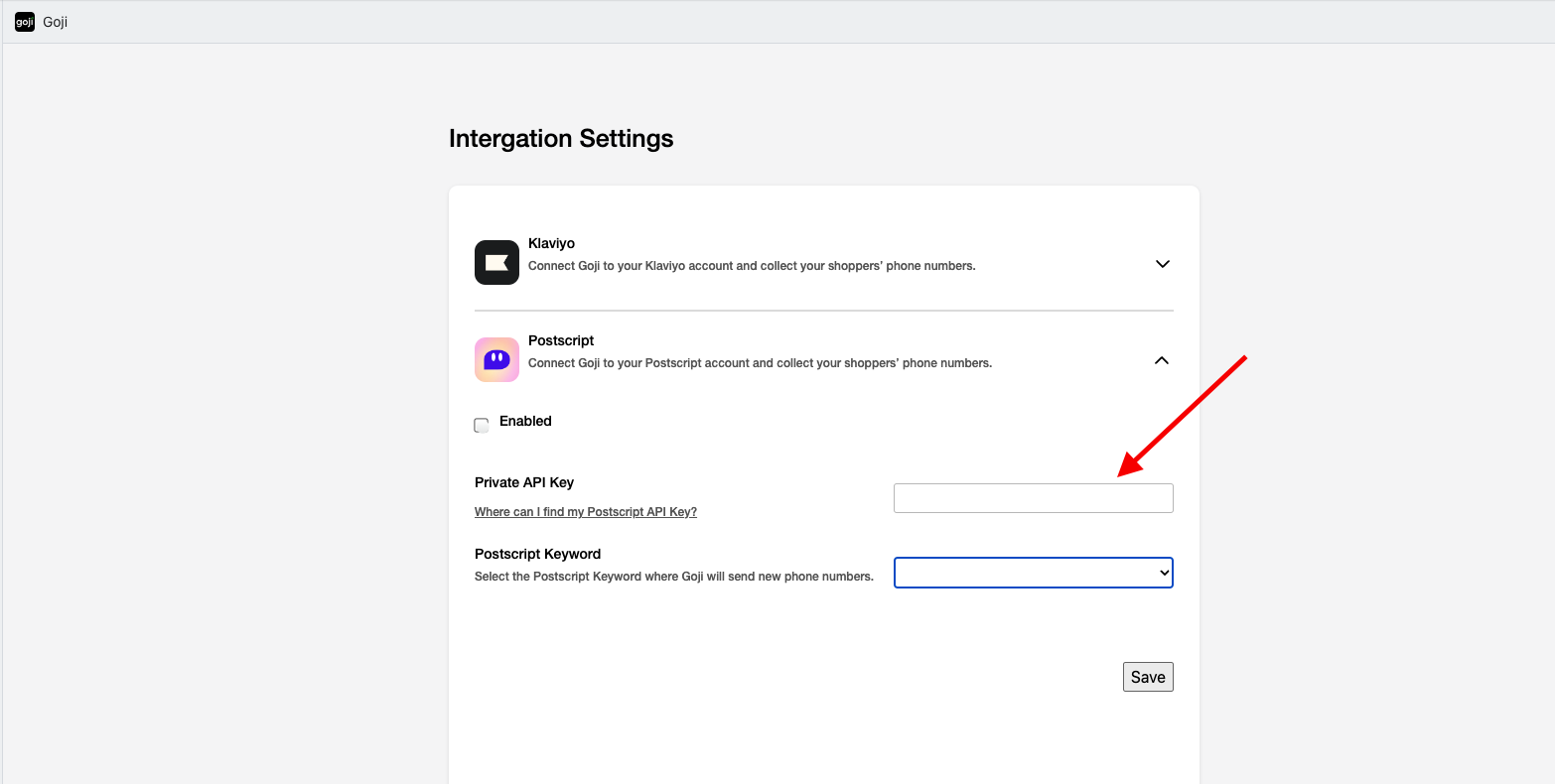Click the 'Goji' app name in header
This screenshot has height=784, width=1555.
pyautogui.click(x=56, y=22)
